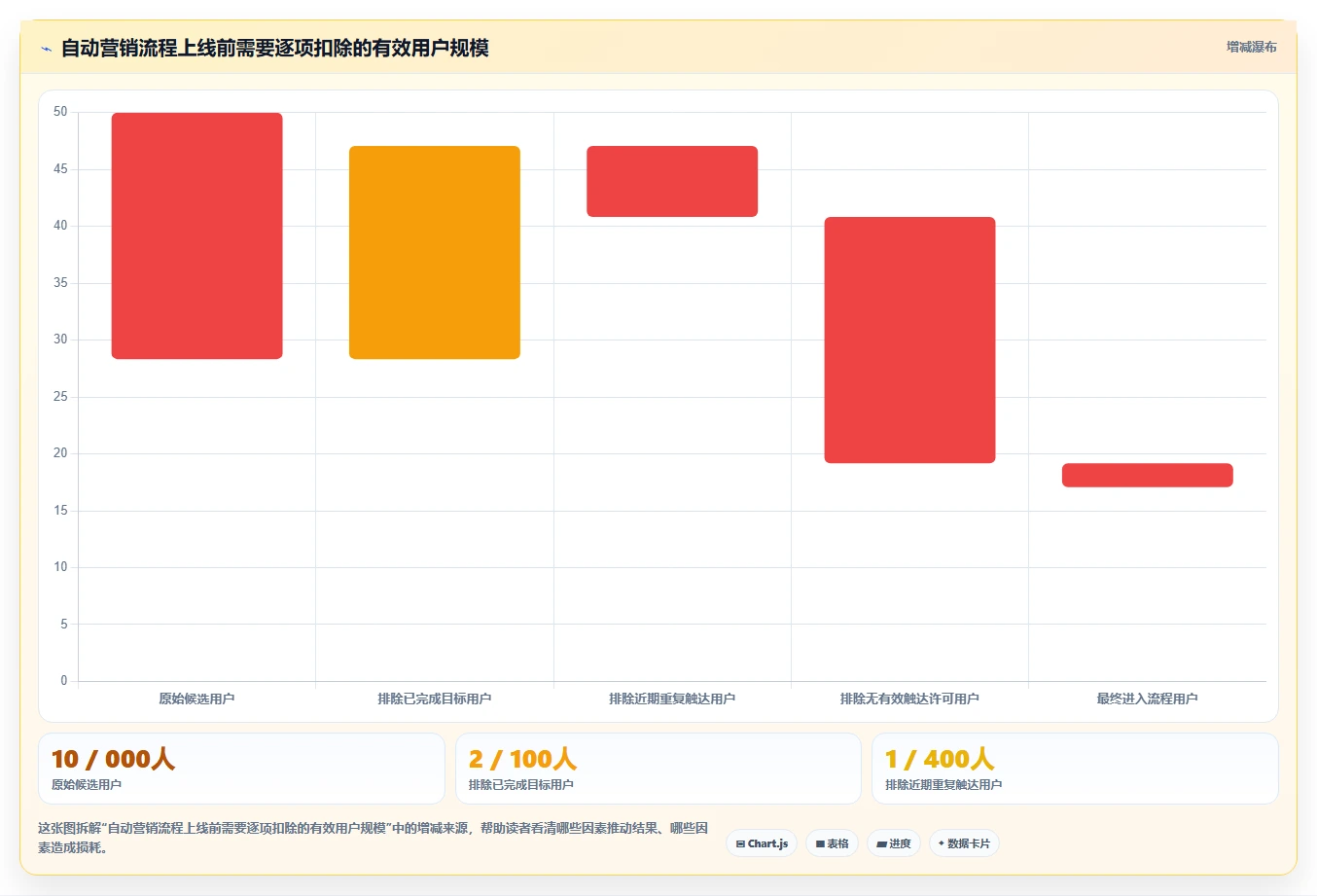
Task: Click the chart title 自动营销流程上线前需要逐项扣除的有效用户规模
Action: coord(275,48)
